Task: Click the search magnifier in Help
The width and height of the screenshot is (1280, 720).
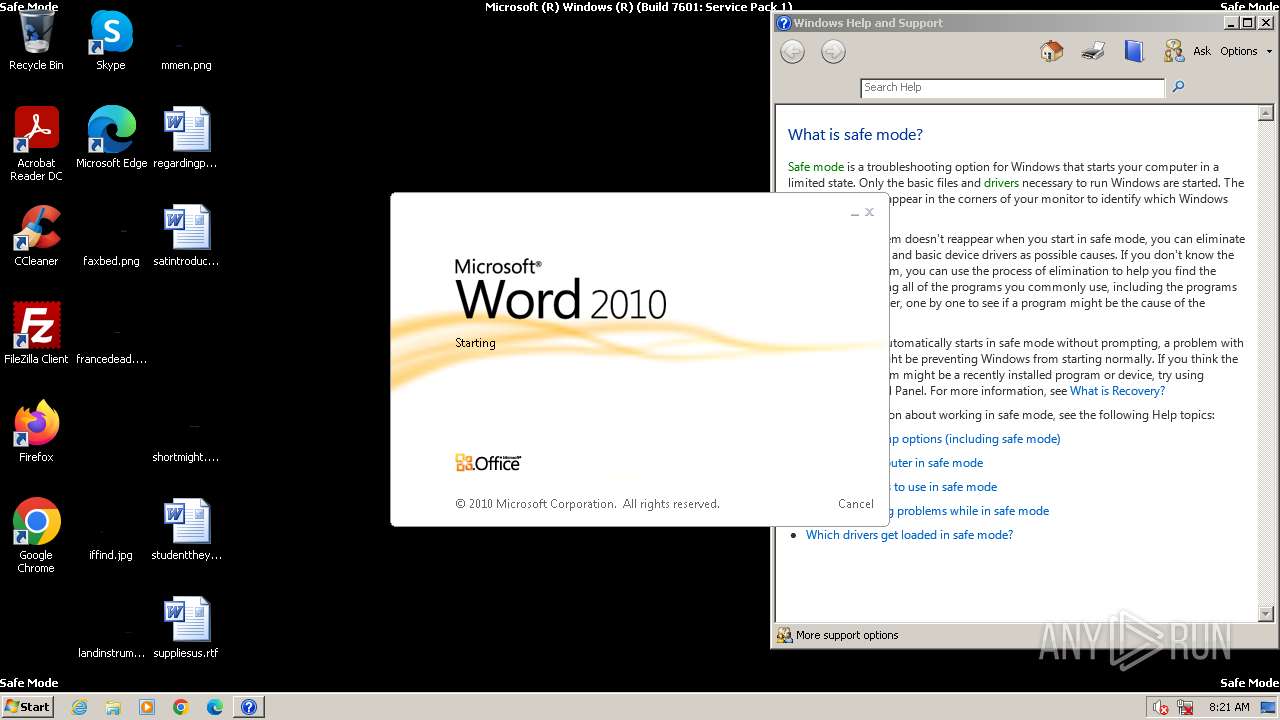Action: pyautogui.click(x=1178, y=87)
